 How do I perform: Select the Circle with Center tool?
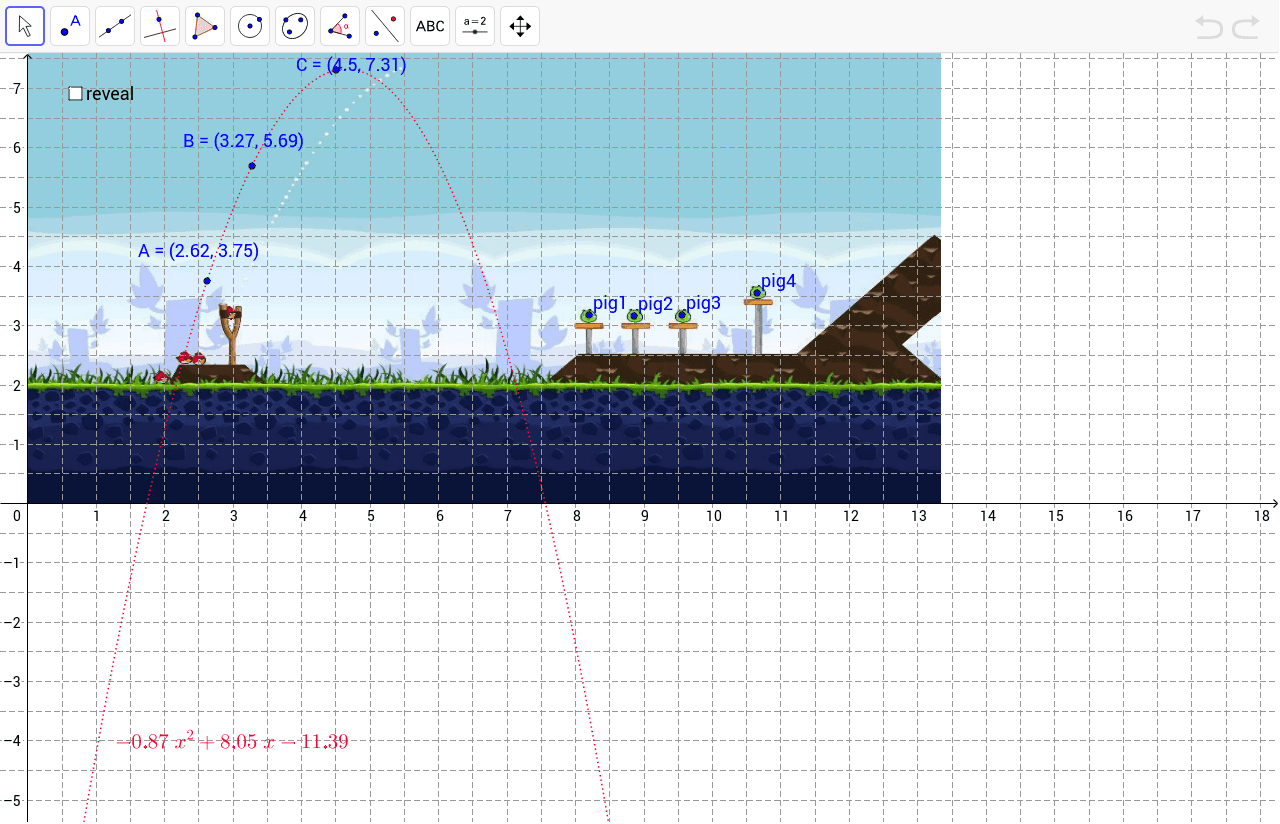250,26
